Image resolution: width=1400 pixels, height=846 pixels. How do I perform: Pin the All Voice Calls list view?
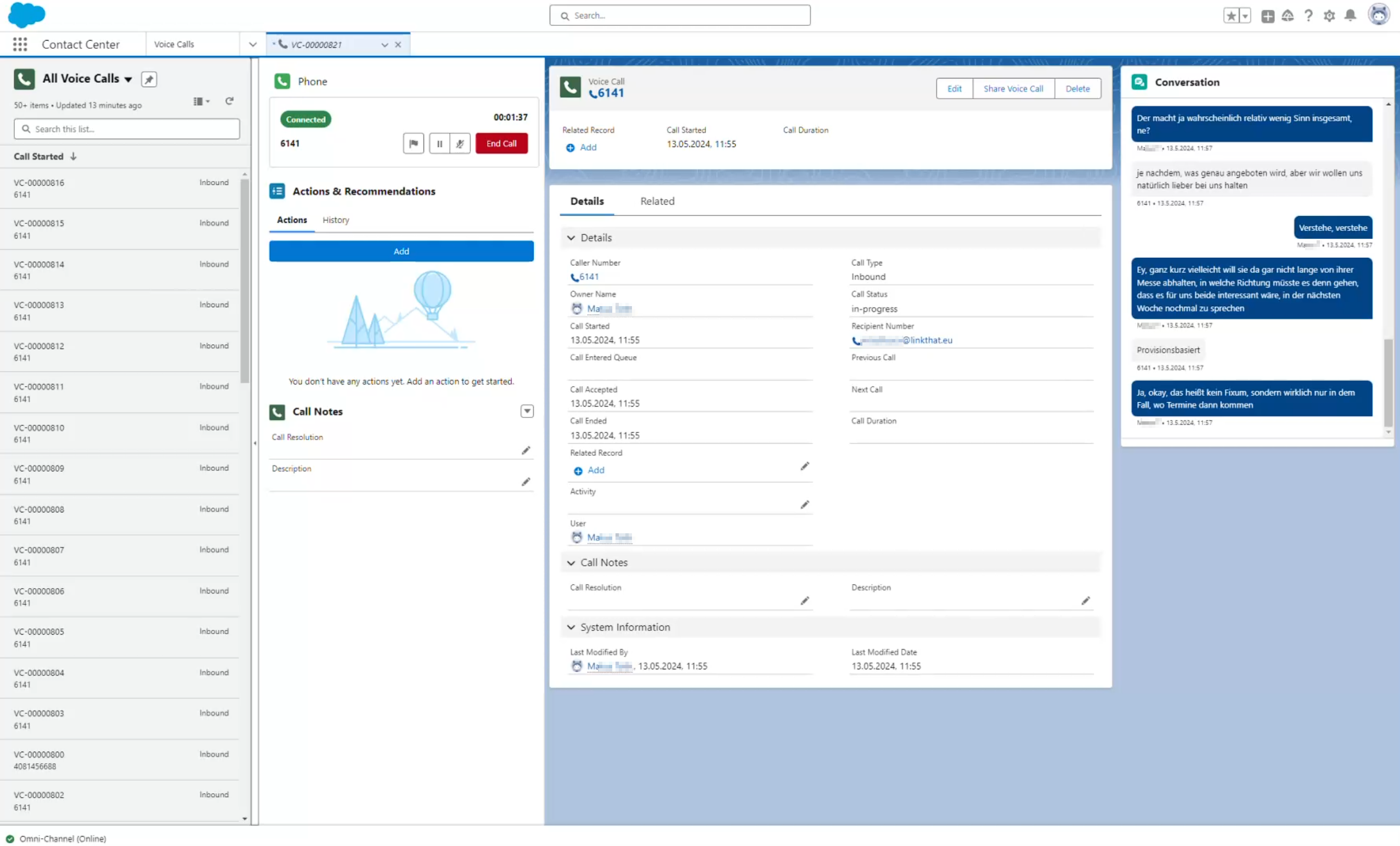pos(149,80)
